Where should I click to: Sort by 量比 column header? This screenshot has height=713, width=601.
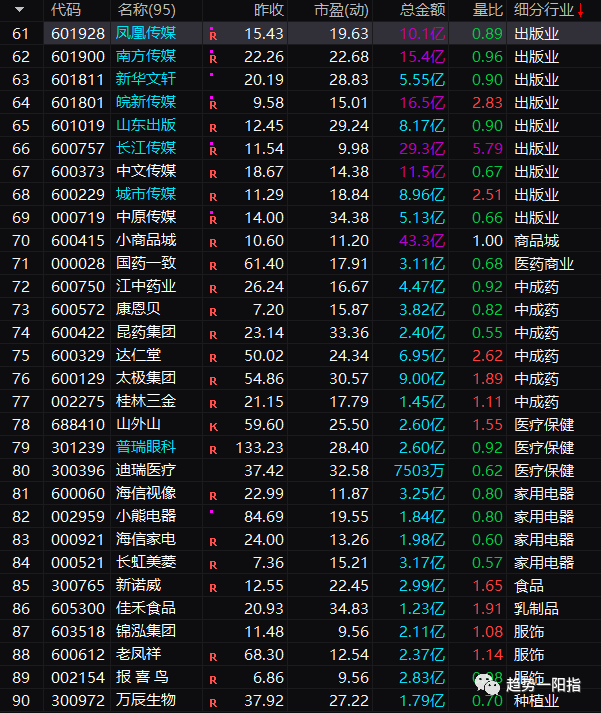(x=487, y=10)
